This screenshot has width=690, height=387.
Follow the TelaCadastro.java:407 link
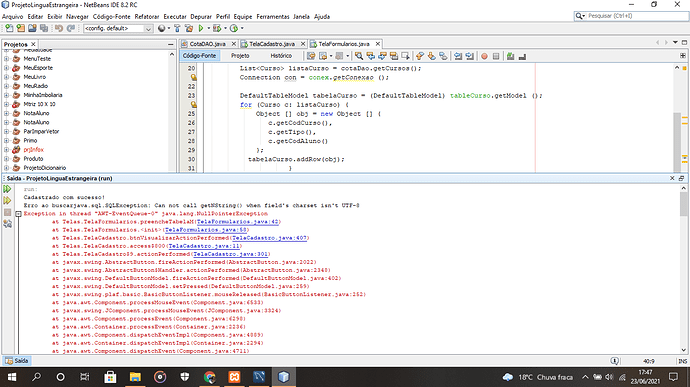coord(270,238)
